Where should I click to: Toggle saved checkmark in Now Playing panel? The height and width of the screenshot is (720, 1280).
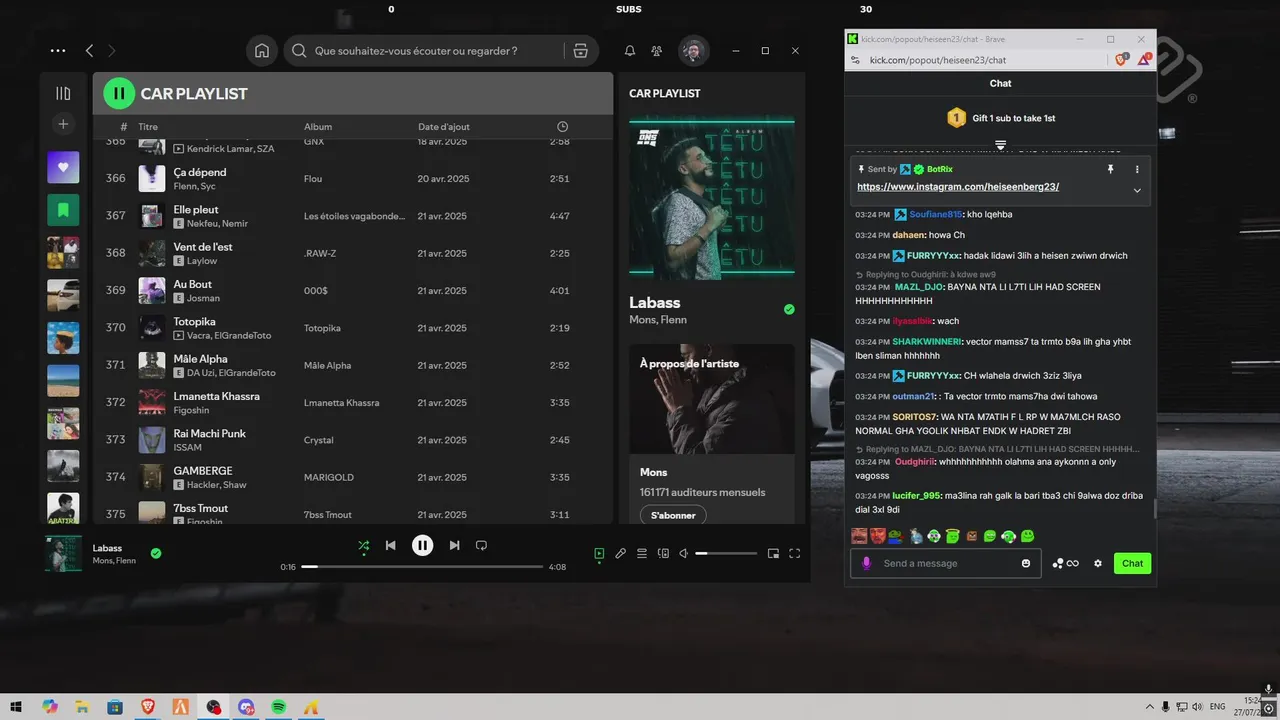tap(789, 310)
